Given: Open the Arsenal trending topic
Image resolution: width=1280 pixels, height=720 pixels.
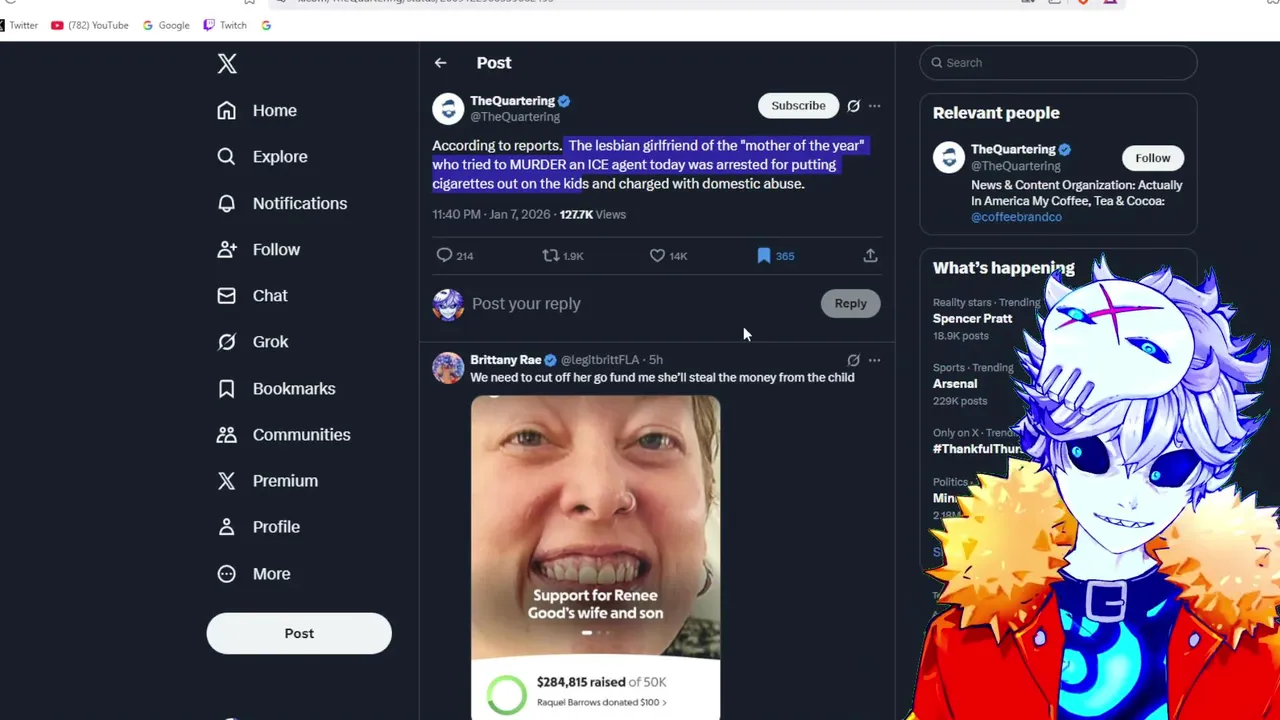Looking at the screenshot, I should (955, 384).
